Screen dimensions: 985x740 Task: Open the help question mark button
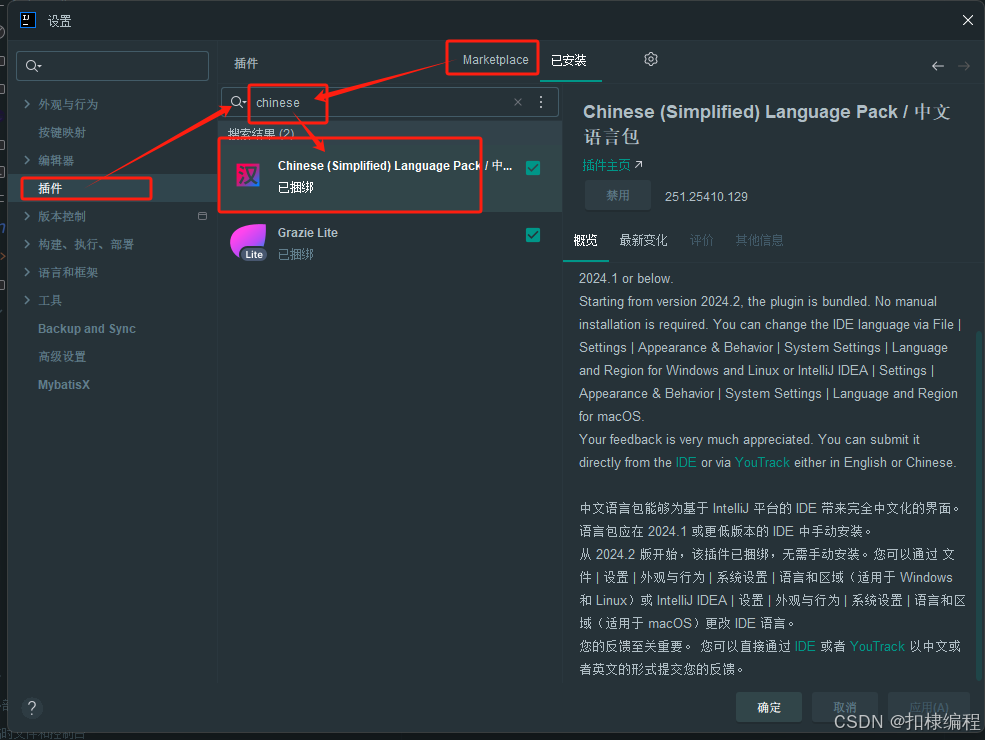point(32,708)
